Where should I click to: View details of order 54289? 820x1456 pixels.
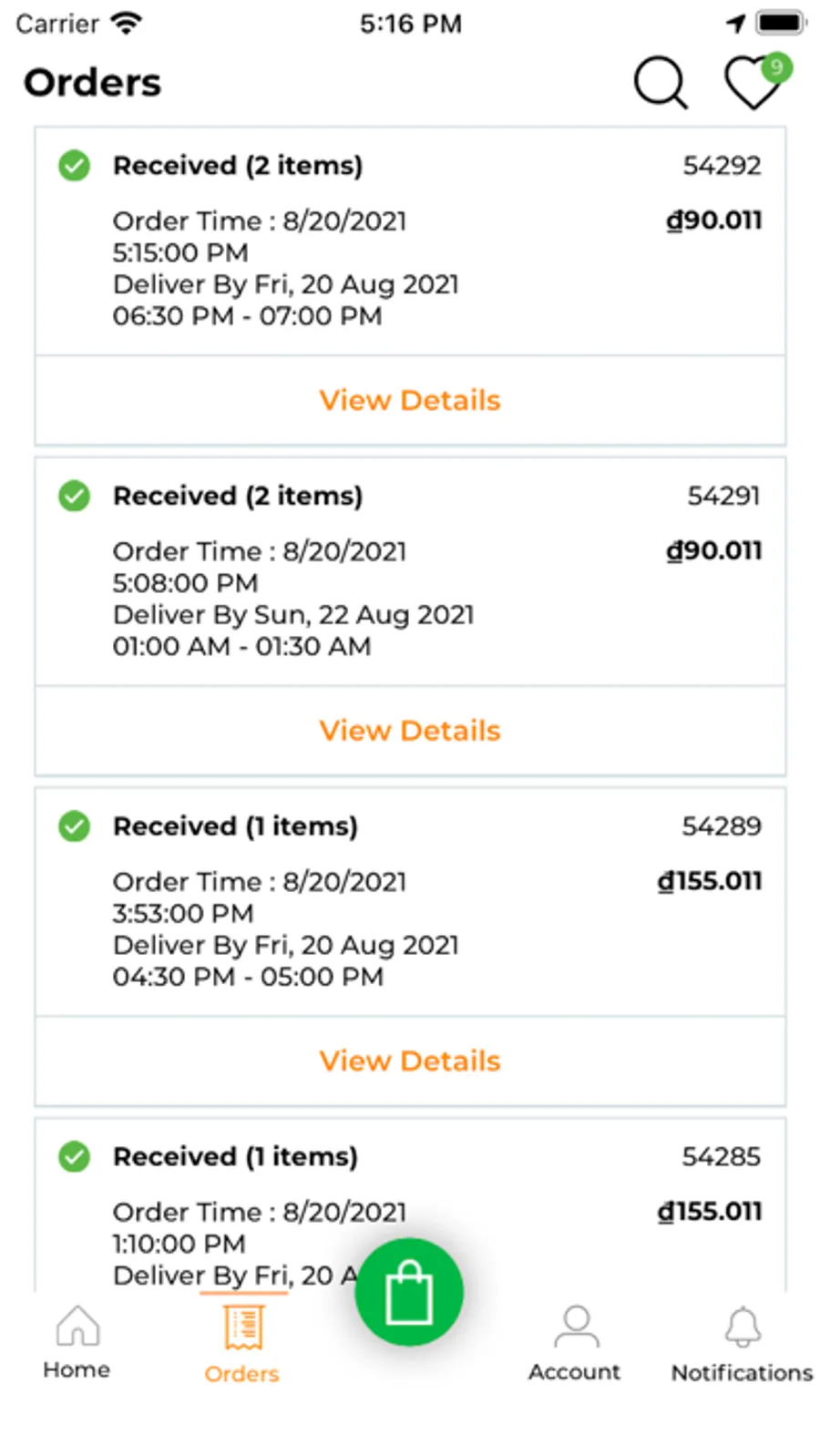click(410, 1061)
